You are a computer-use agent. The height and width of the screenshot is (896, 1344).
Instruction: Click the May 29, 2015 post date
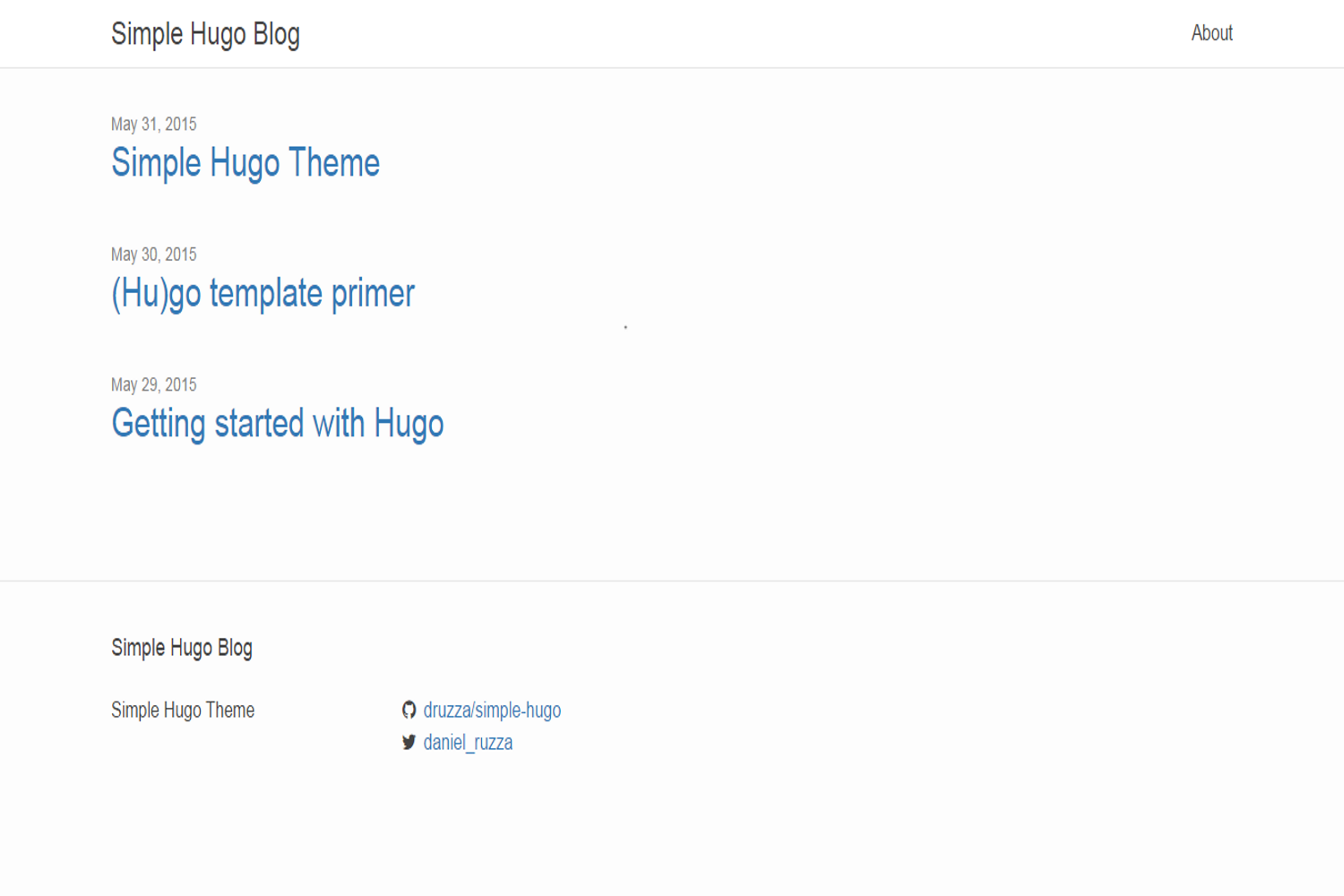tap(153, 384)
